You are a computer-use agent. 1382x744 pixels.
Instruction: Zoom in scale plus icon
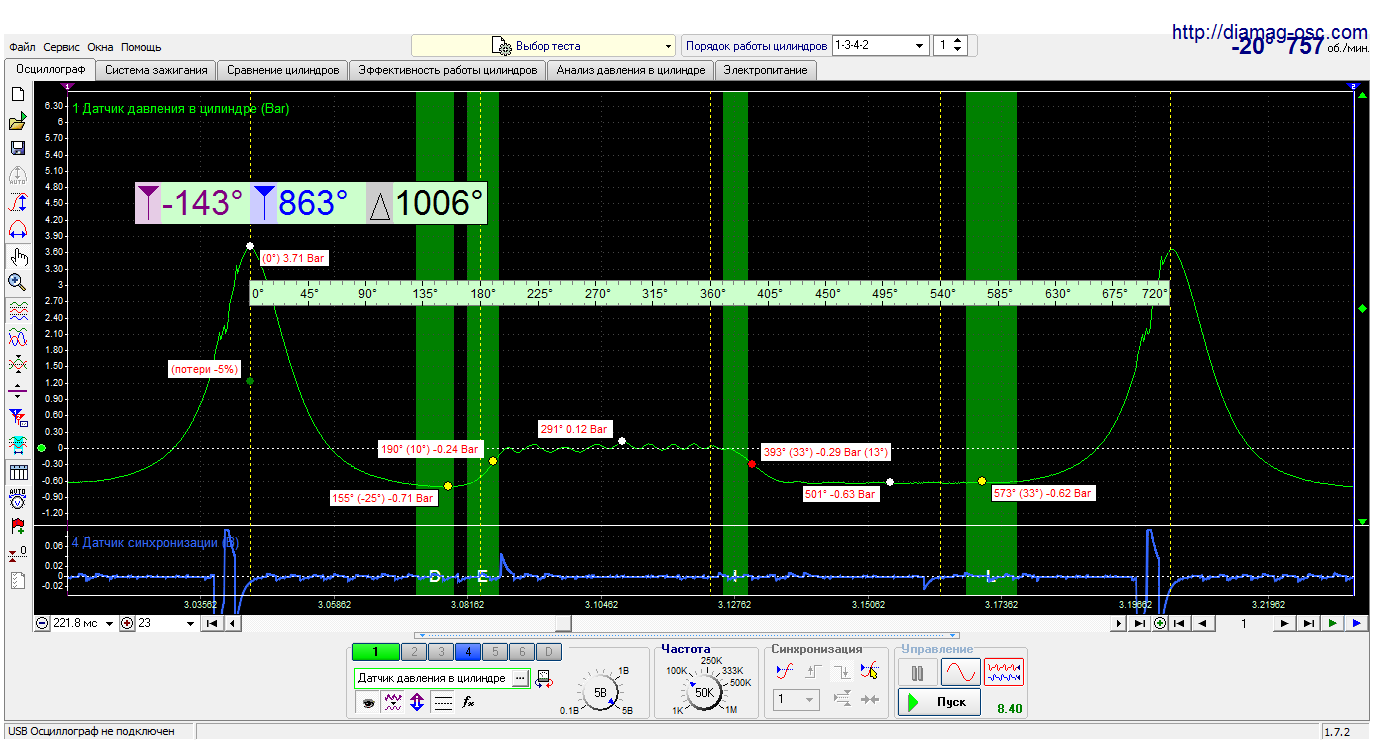(x=127, y=623)
